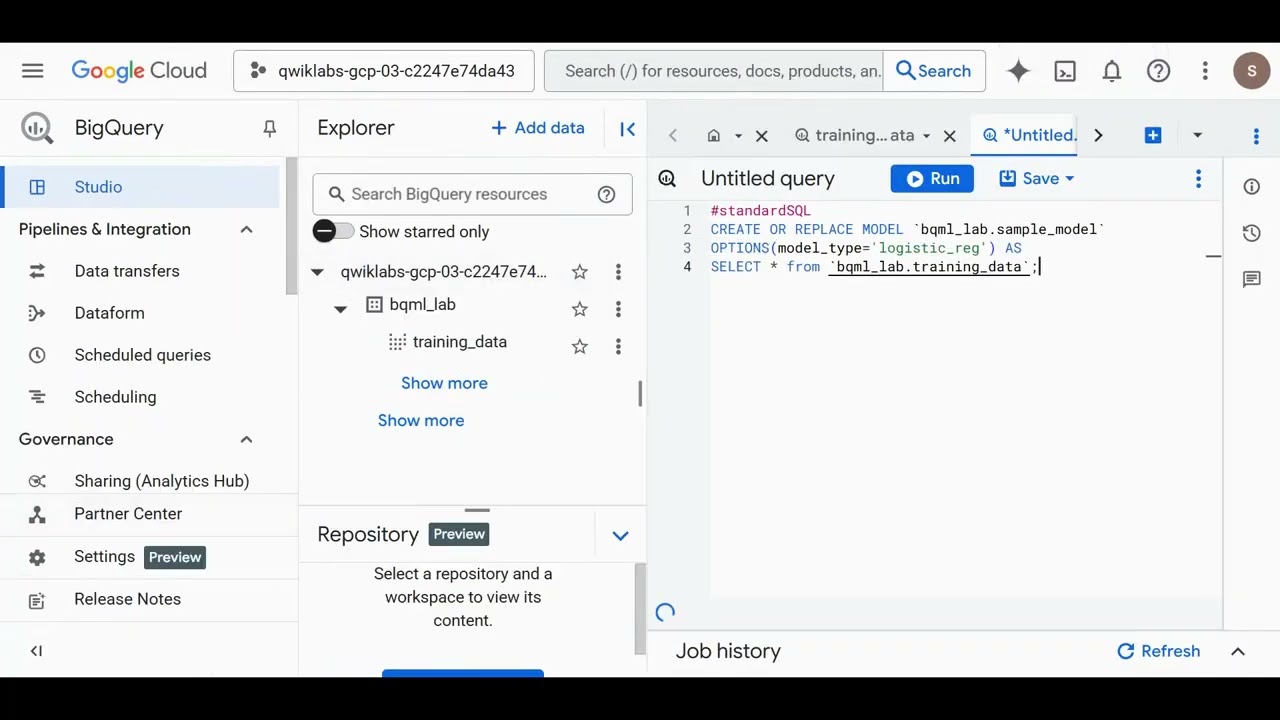Open help for Search BigQuery resources
The image size is (1280, 720).
coord(606,194)
